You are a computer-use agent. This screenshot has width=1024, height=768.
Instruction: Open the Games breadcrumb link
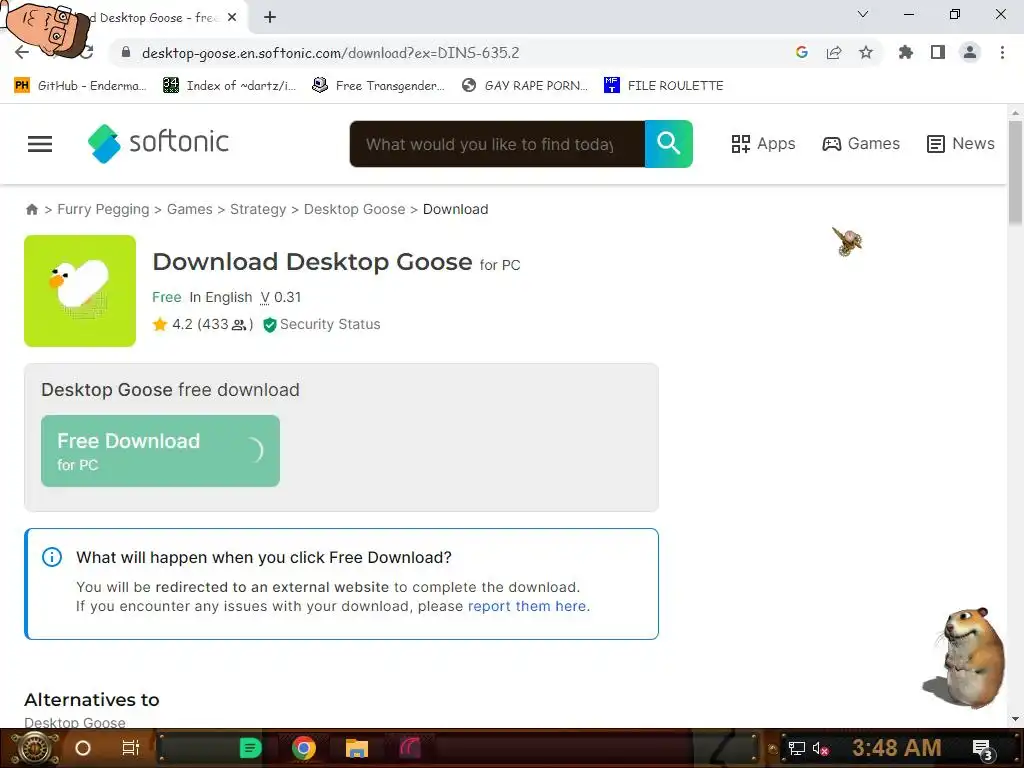tap(189, 209)
